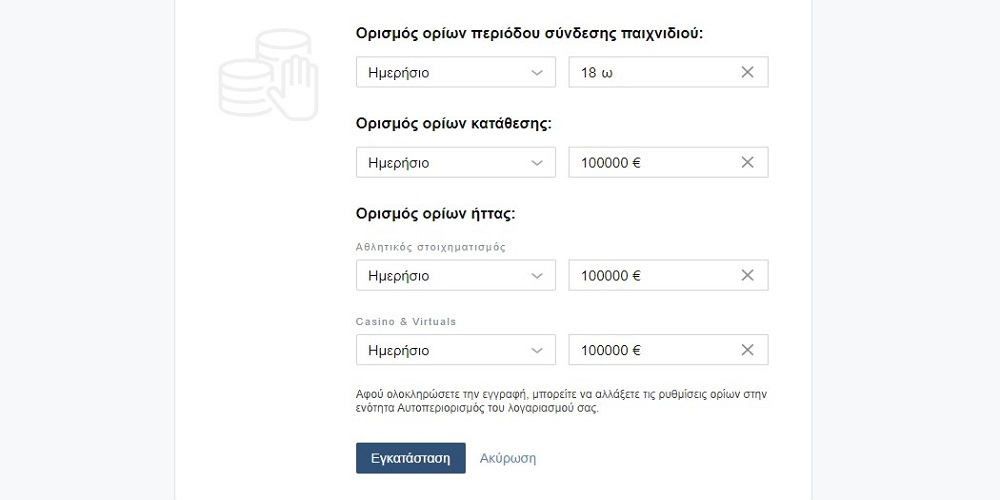This screenshot has height=500, width=1000.
Task: Click the heading Ορισμός ορίων ήττας
Action: 436,214
